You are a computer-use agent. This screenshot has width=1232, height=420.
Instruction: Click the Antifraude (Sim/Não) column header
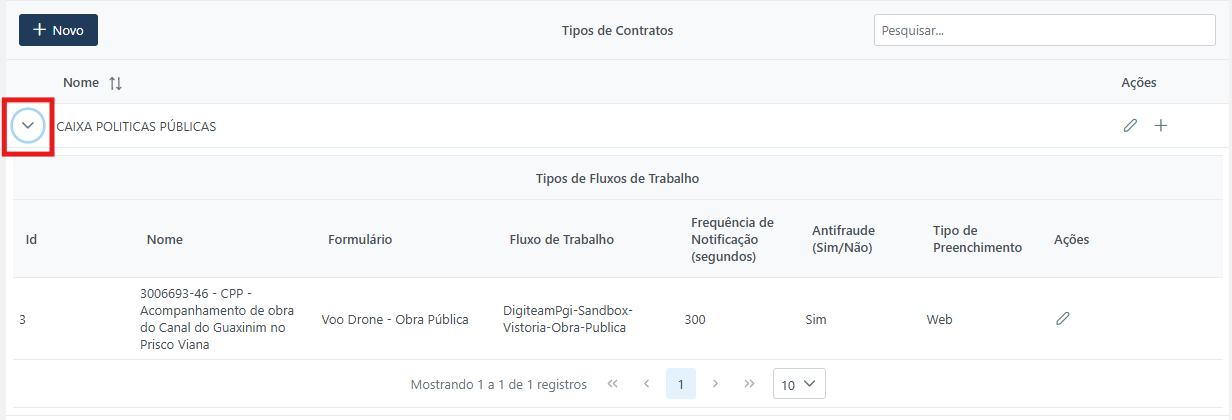842,239
